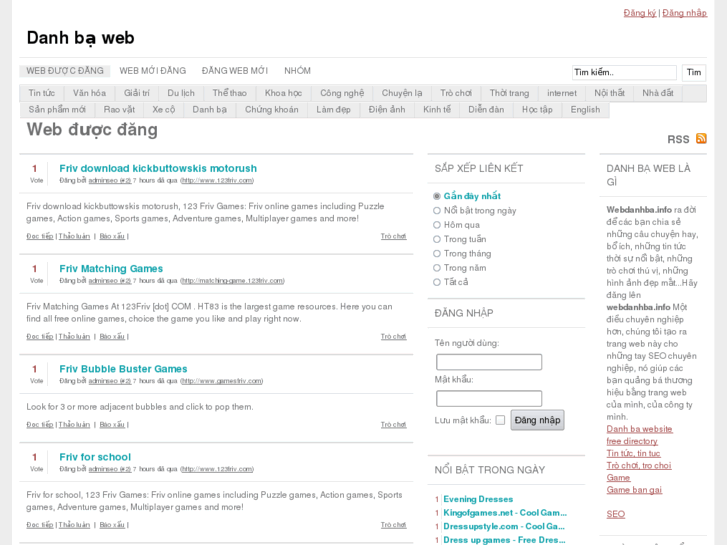The height and width of the screenshot is (545, 727).
Task: Open http://www.gamesfriv.com source link
Action: tap(222, 381)
